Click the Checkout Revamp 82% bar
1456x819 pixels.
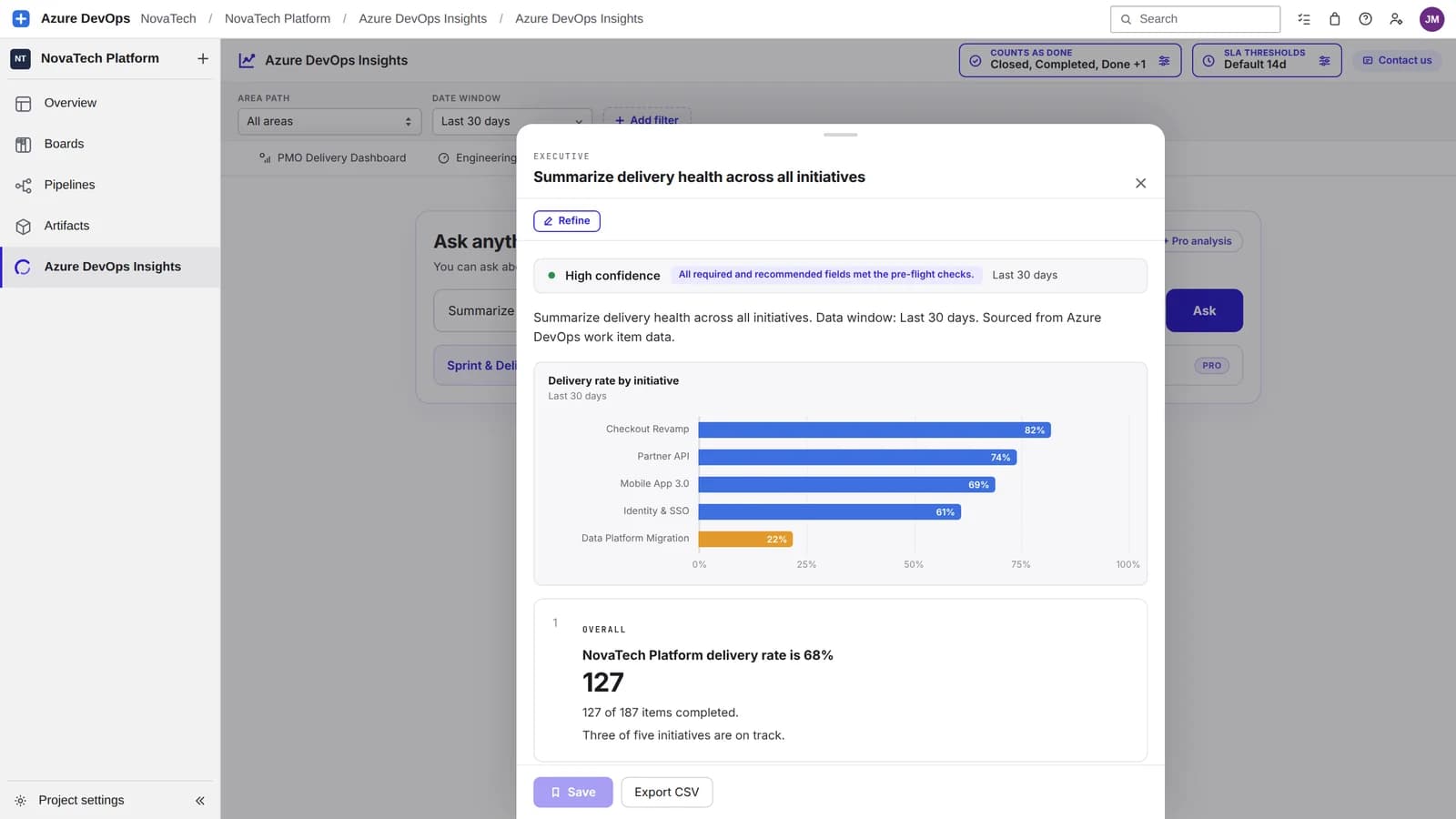click(875, 430)
